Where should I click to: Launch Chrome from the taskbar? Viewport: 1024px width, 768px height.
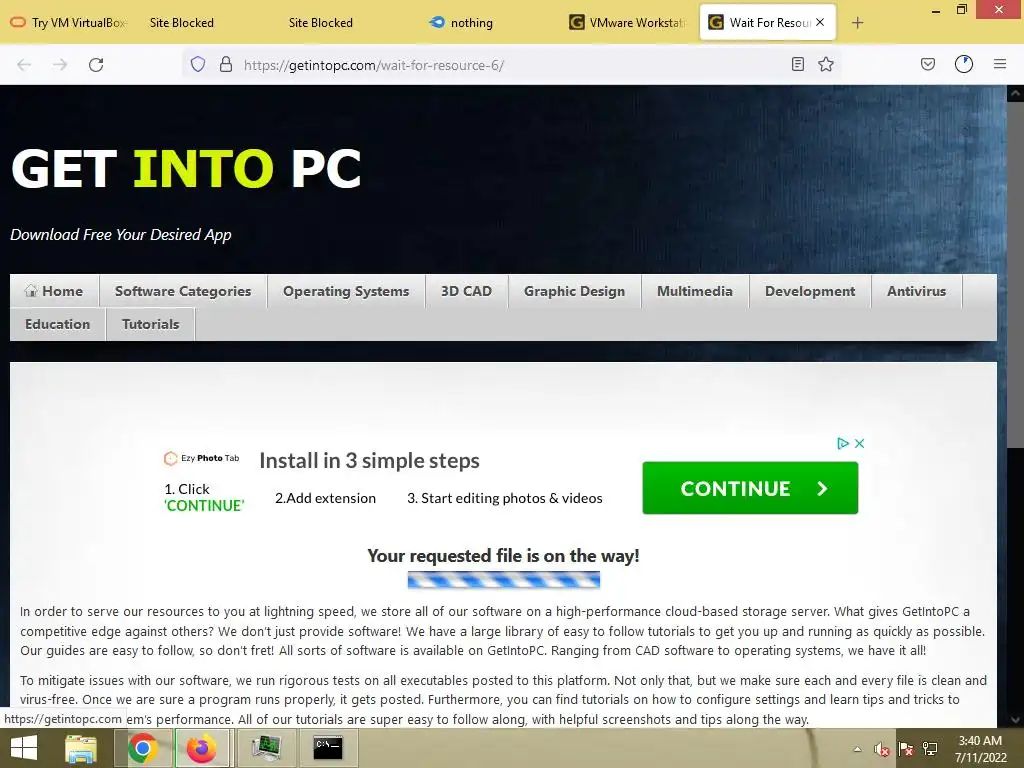click(x=142, y=748)
